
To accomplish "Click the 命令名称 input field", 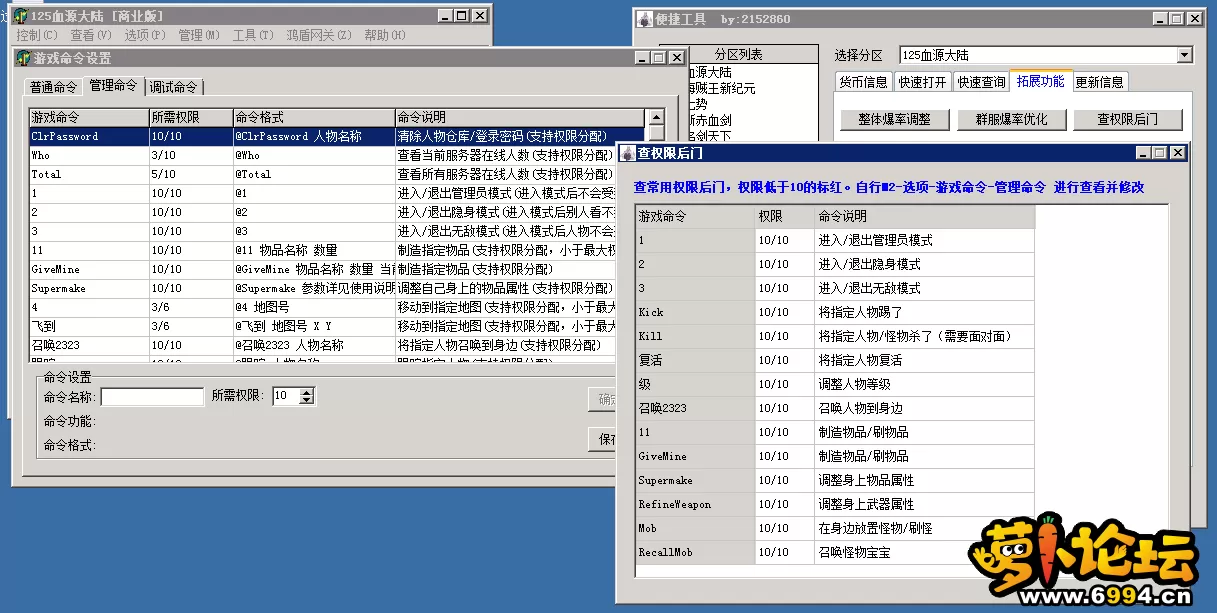I will pos(153,396).
